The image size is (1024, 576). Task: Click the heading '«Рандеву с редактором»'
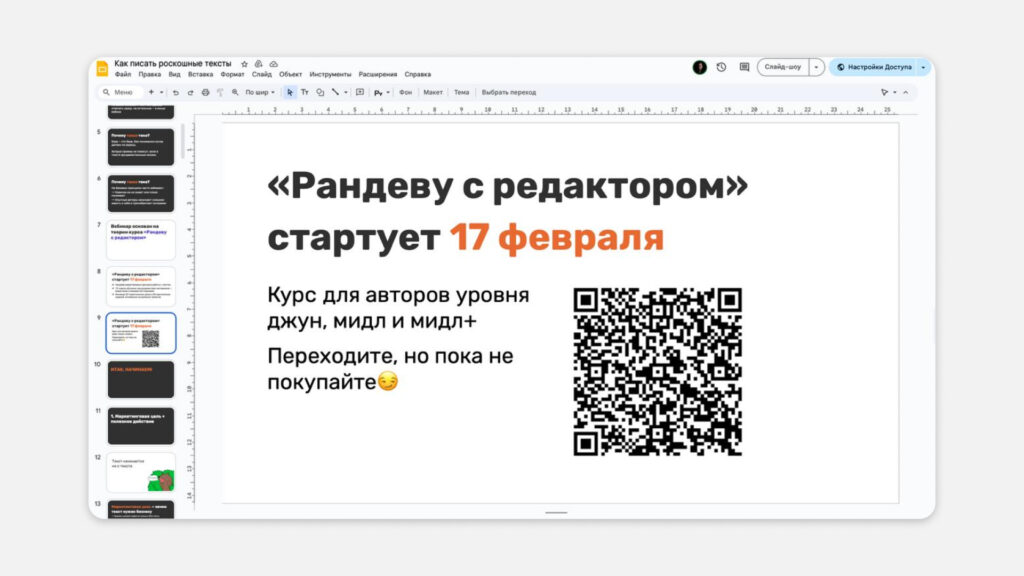(507, 187)
